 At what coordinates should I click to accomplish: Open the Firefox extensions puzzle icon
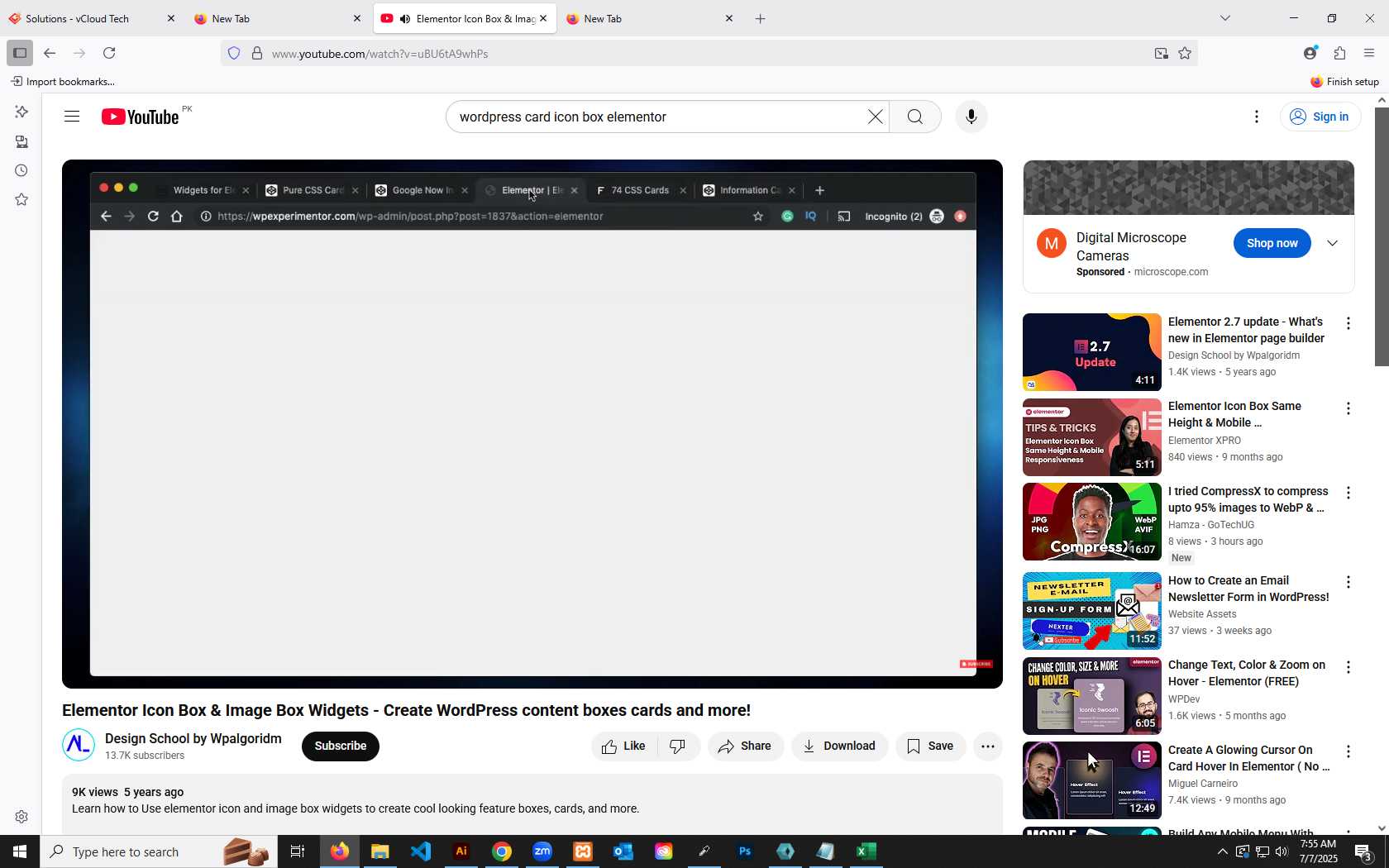(x=1339, y=53)
